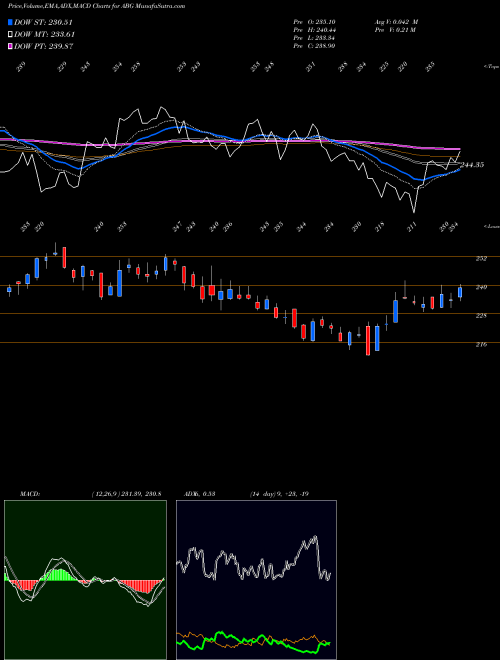Click the ADX panel heading text
500x660 pixels.
pos(199,494)
